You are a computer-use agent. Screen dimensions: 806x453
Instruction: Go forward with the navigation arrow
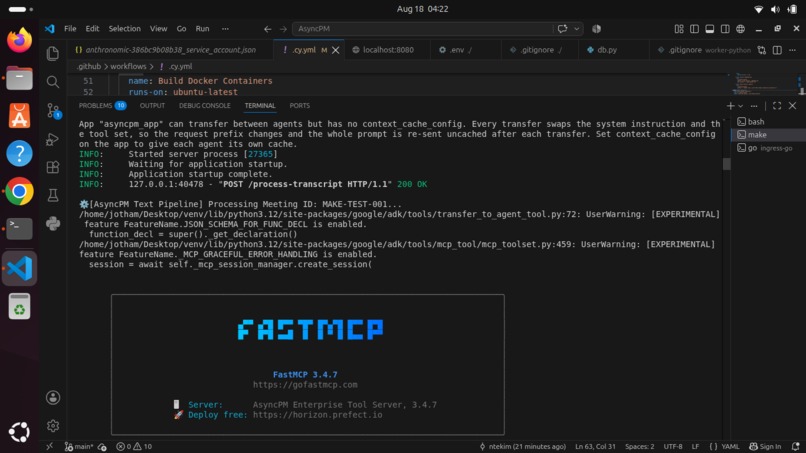[x=283, y=29]
